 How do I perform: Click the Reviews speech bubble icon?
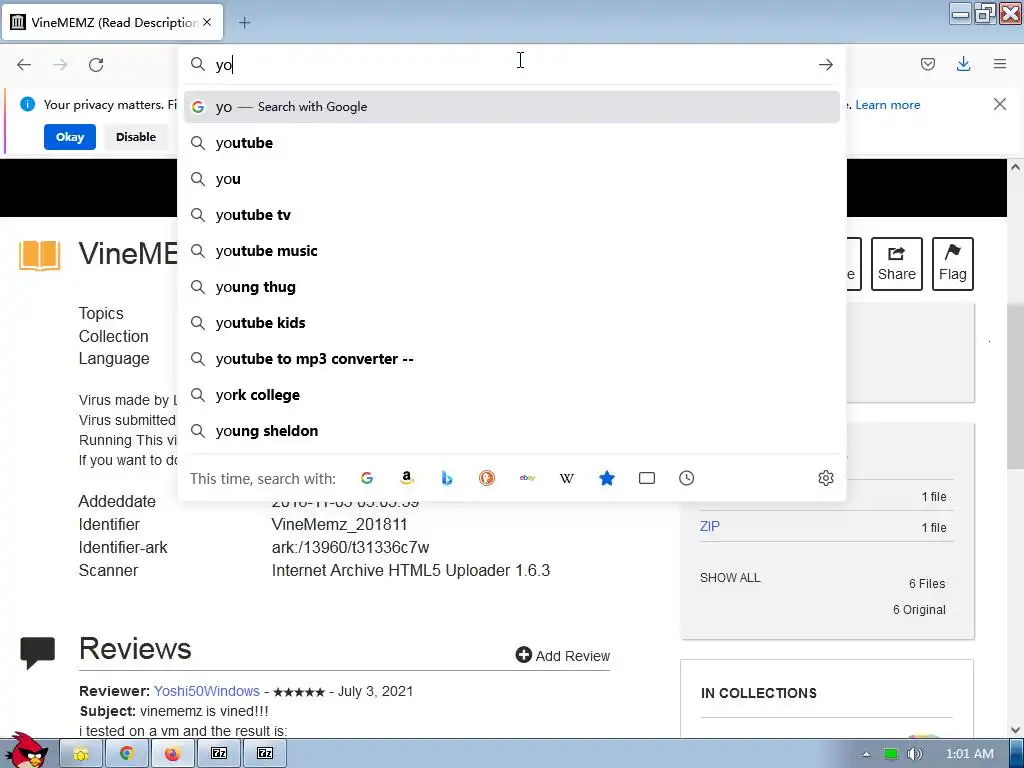tap(38, 652)
